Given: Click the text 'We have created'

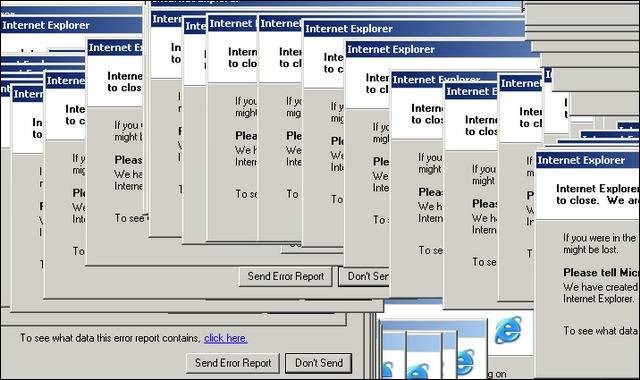Looking at the screenshot, I should 600,287.
